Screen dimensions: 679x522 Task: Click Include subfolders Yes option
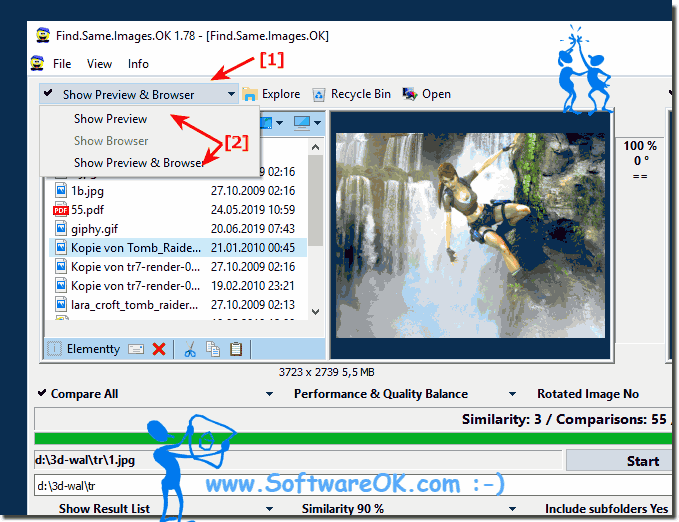pyautogui.click(x=607, y=509)
